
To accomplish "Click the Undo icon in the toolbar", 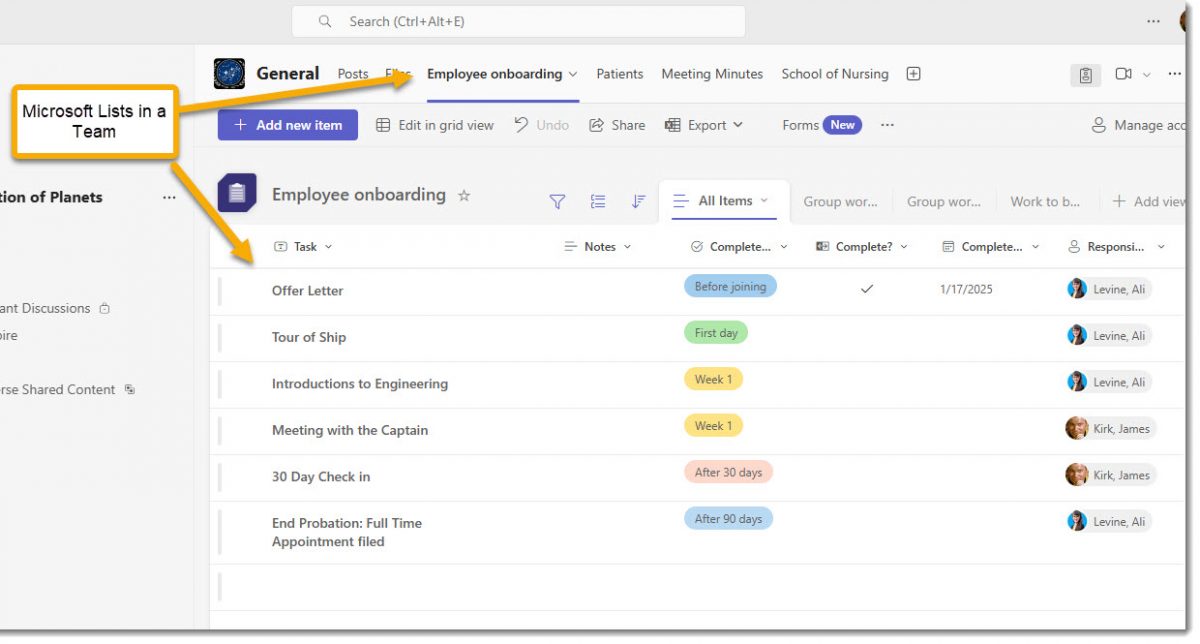I will 541,124.
